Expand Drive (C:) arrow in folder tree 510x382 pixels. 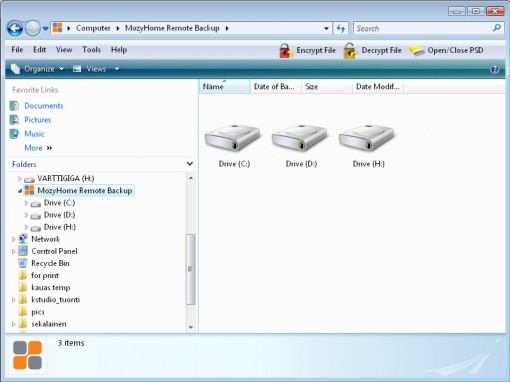point(26,203)
